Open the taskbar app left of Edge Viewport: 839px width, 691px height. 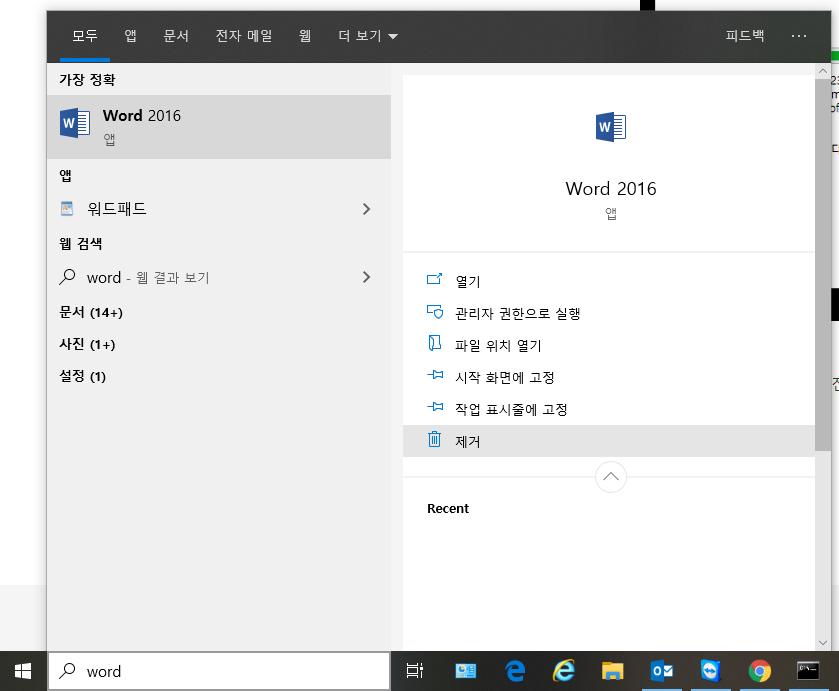[466, 671]
